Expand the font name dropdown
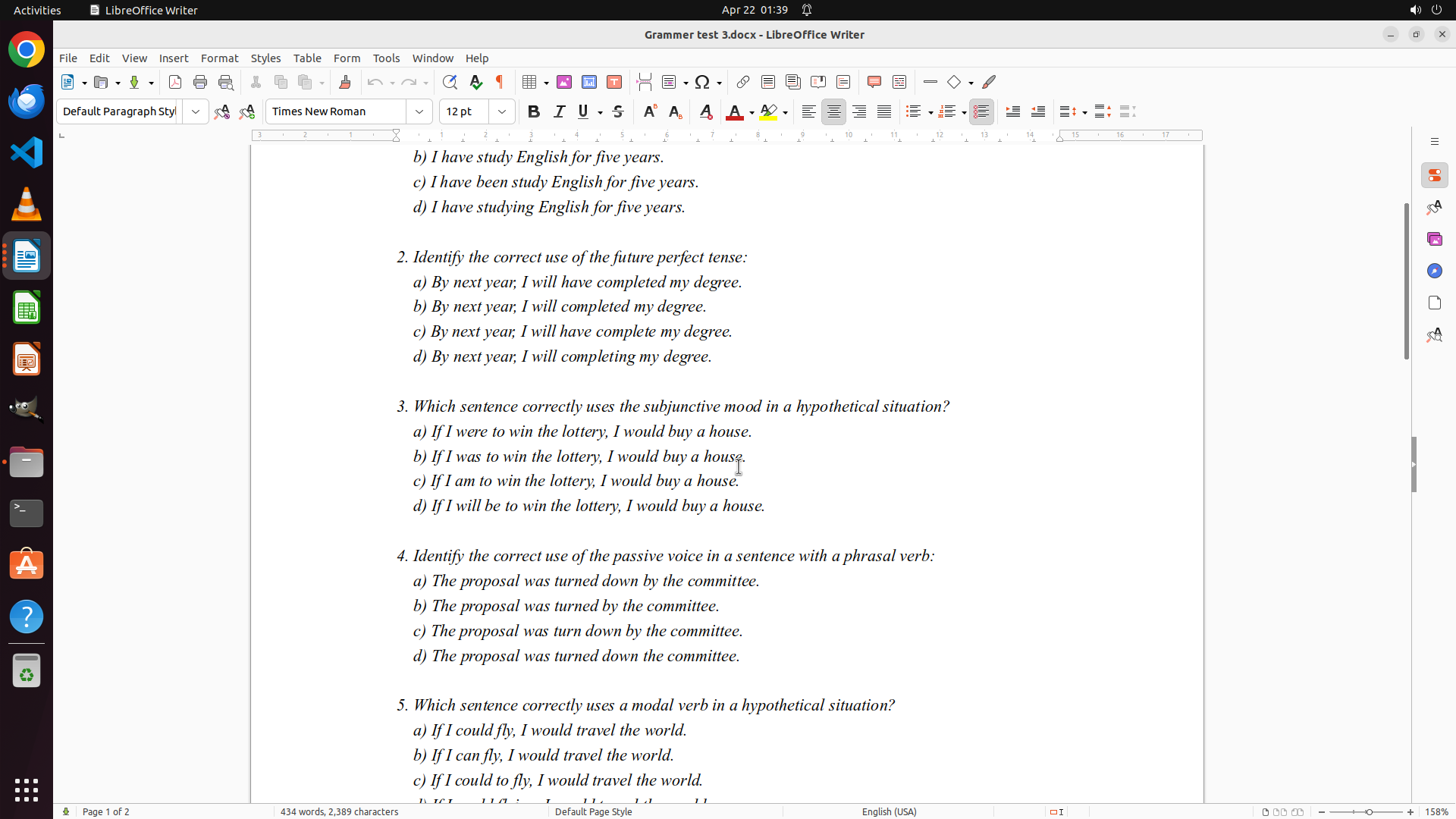The width and height of the screenshot is (1456, 819). click(x=419, y=111)
